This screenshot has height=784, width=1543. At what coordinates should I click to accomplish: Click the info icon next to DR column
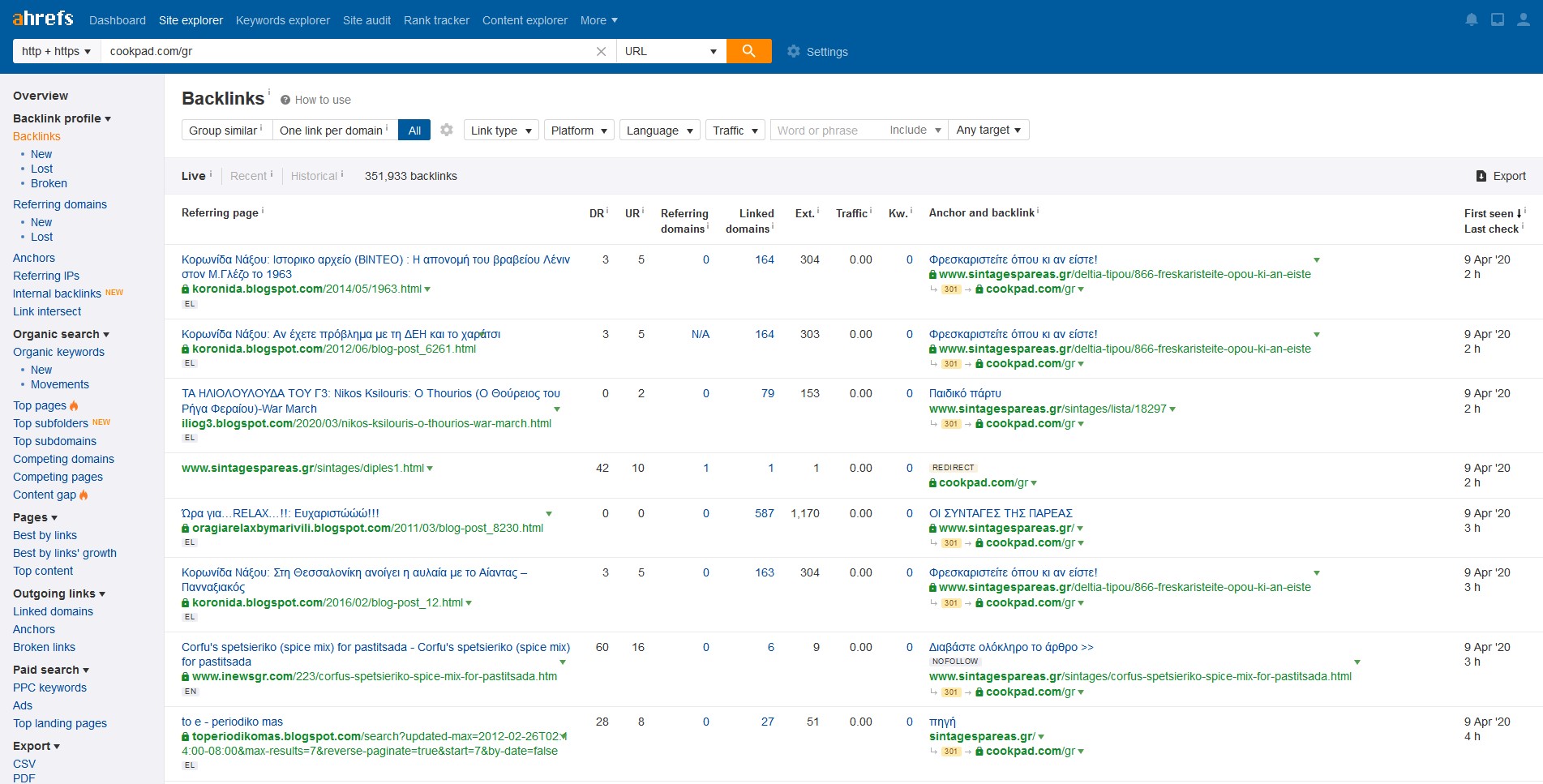(607, 211)
